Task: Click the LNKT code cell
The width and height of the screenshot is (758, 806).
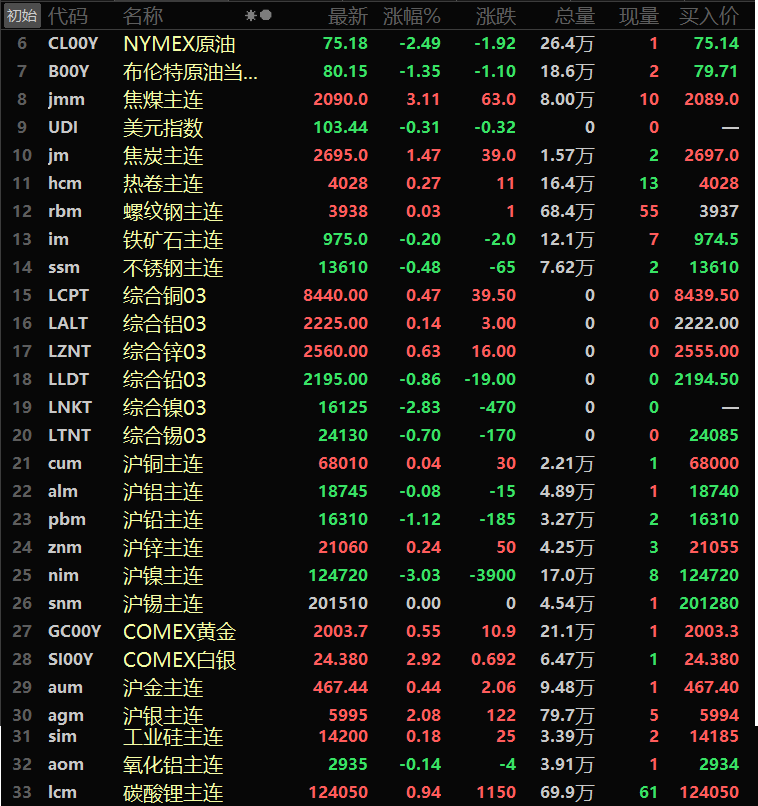Action: click(69, 408)
